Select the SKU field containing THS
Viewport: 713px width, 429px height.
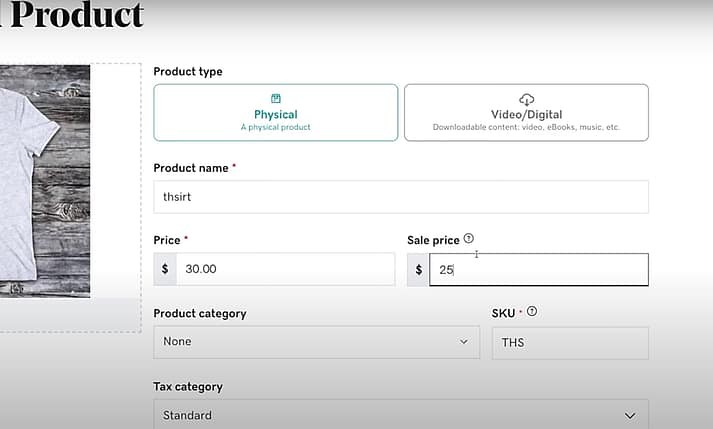coord(570,343)
